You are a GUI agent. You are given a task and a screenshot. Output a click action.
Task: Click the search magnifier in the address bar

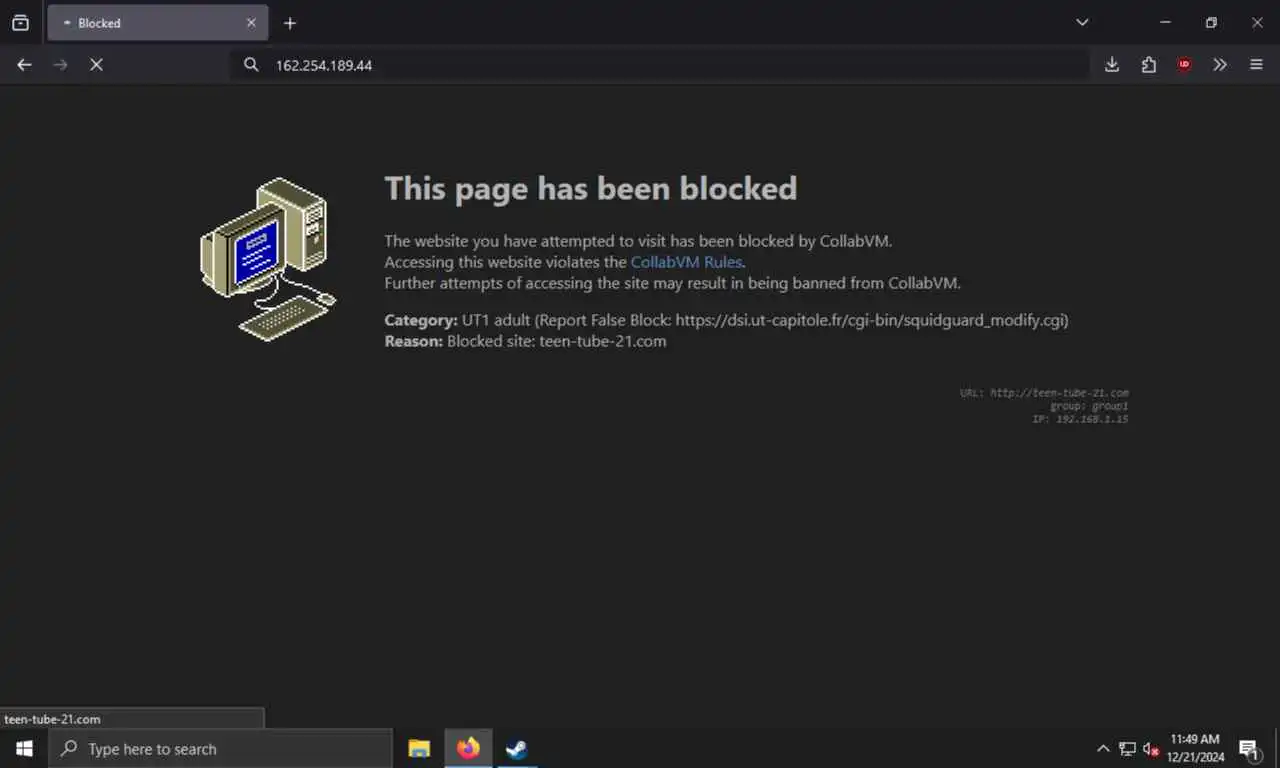(x=251, y=65)
